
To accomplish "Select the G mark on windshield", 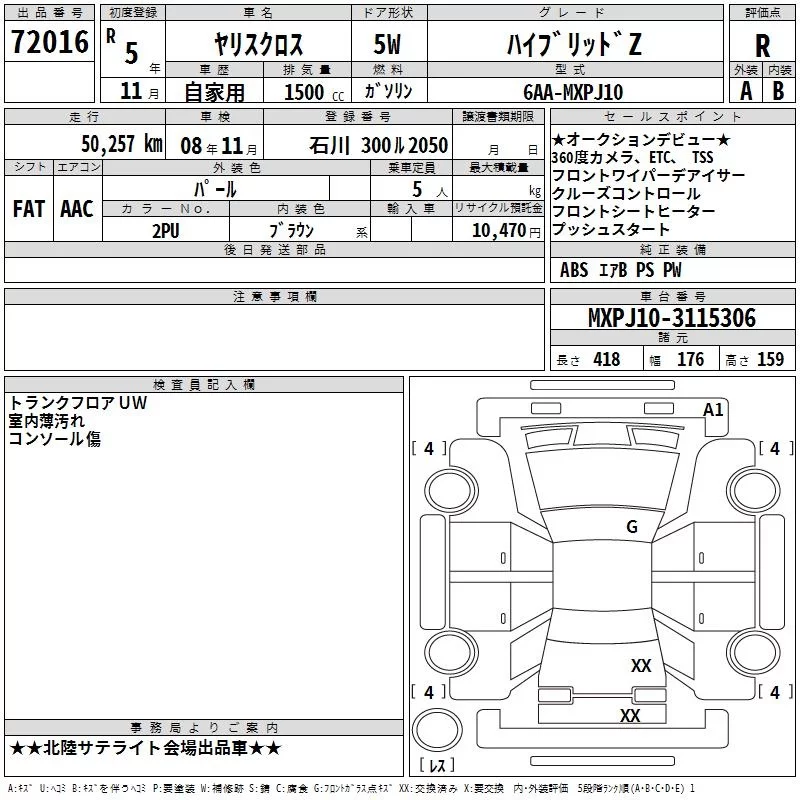I will tap(632, 526).
